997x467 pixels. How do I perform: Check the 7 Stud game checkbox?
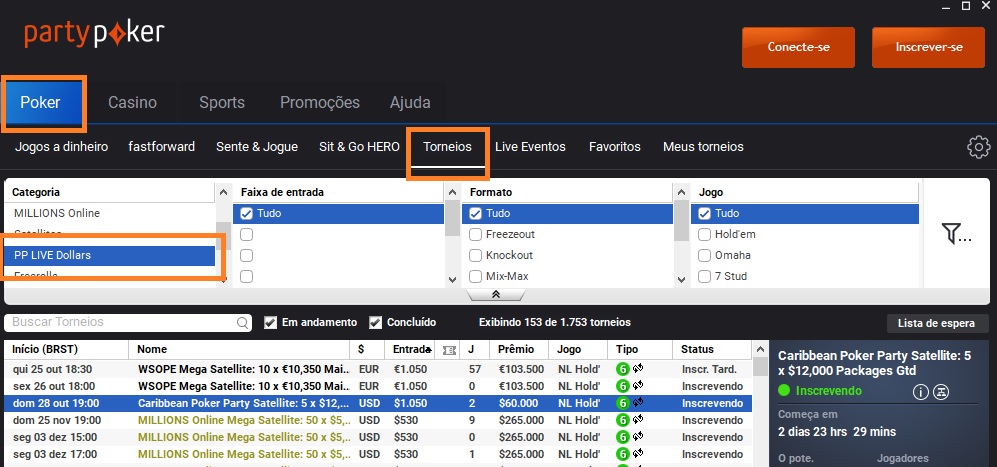coord(705,277)
